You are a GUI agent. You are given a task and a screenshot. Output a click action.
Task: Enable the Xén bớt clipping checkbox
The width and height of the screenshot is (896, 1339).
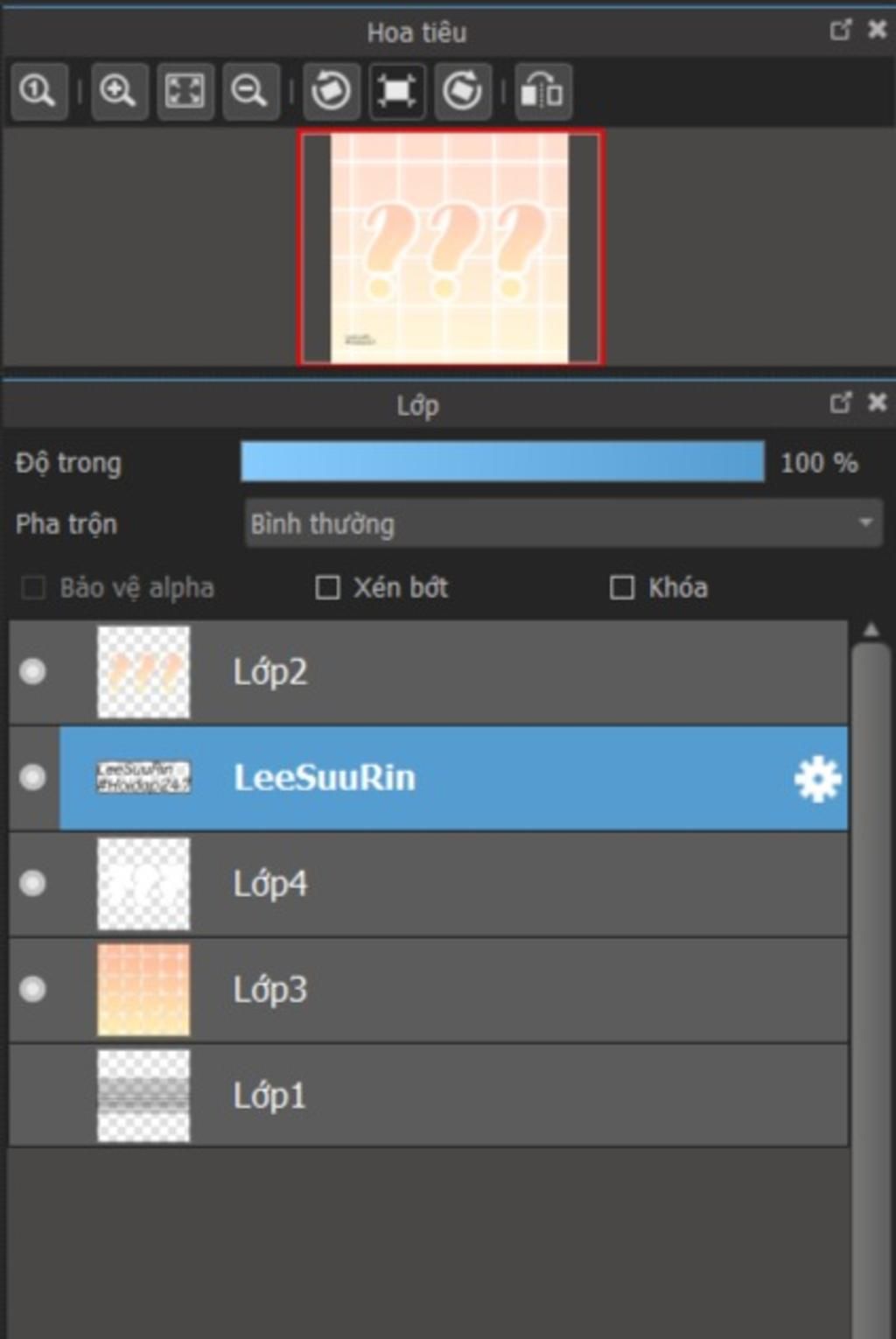tap(327, 587)
